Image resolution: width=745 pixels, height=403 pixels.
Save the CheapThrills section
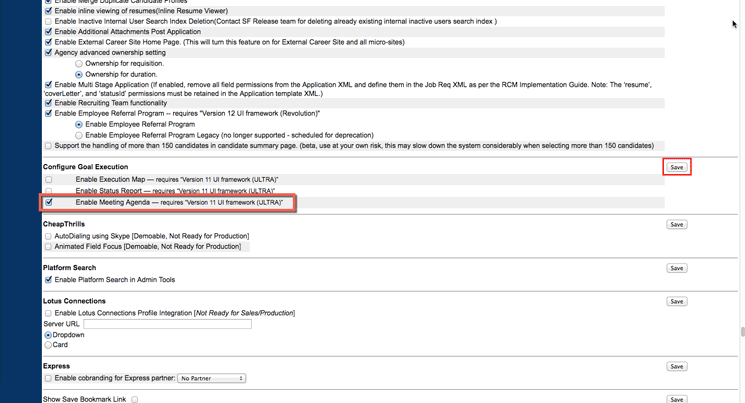[x=677, y=225]
